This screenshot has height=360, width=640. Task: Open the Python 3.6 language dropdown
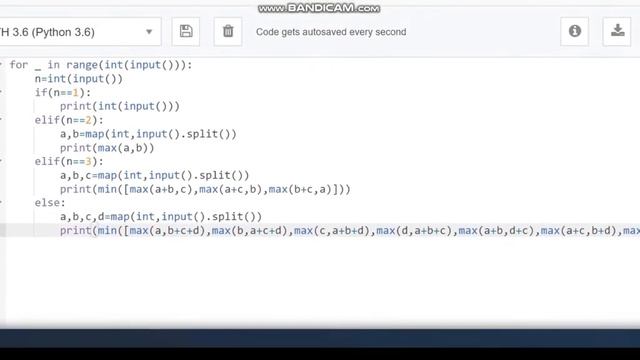[80, 32]
